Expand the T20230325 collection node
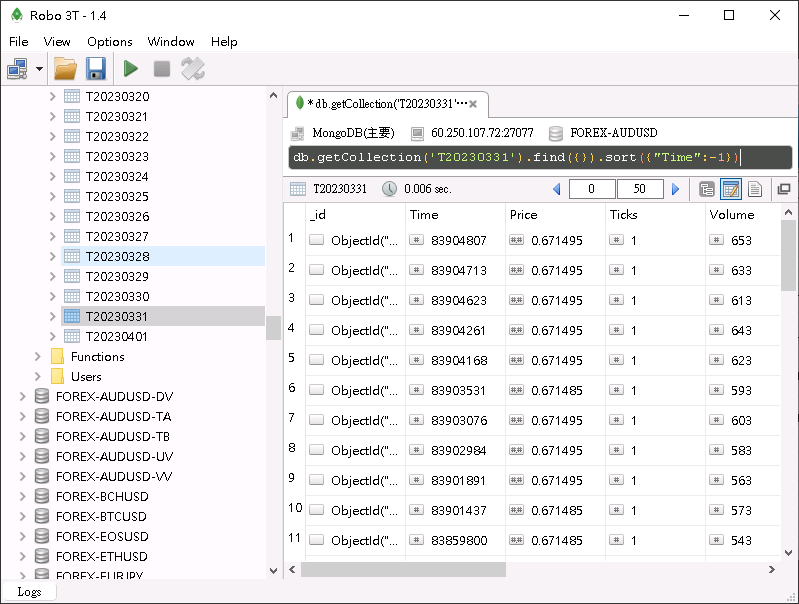The width and height of the screenshot is (799, 604). pos(52,196)
